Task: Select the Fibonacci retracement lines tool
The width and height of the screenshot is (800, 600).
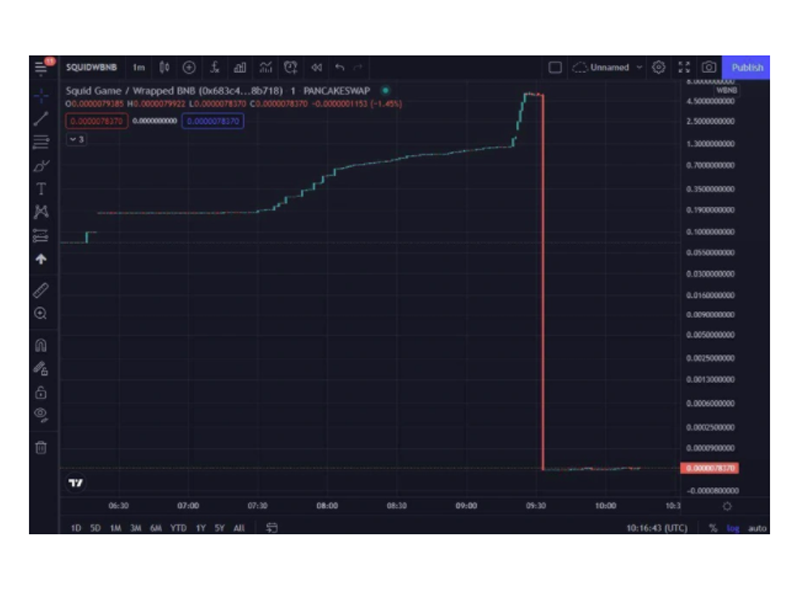Action: (x=41, y=142)
